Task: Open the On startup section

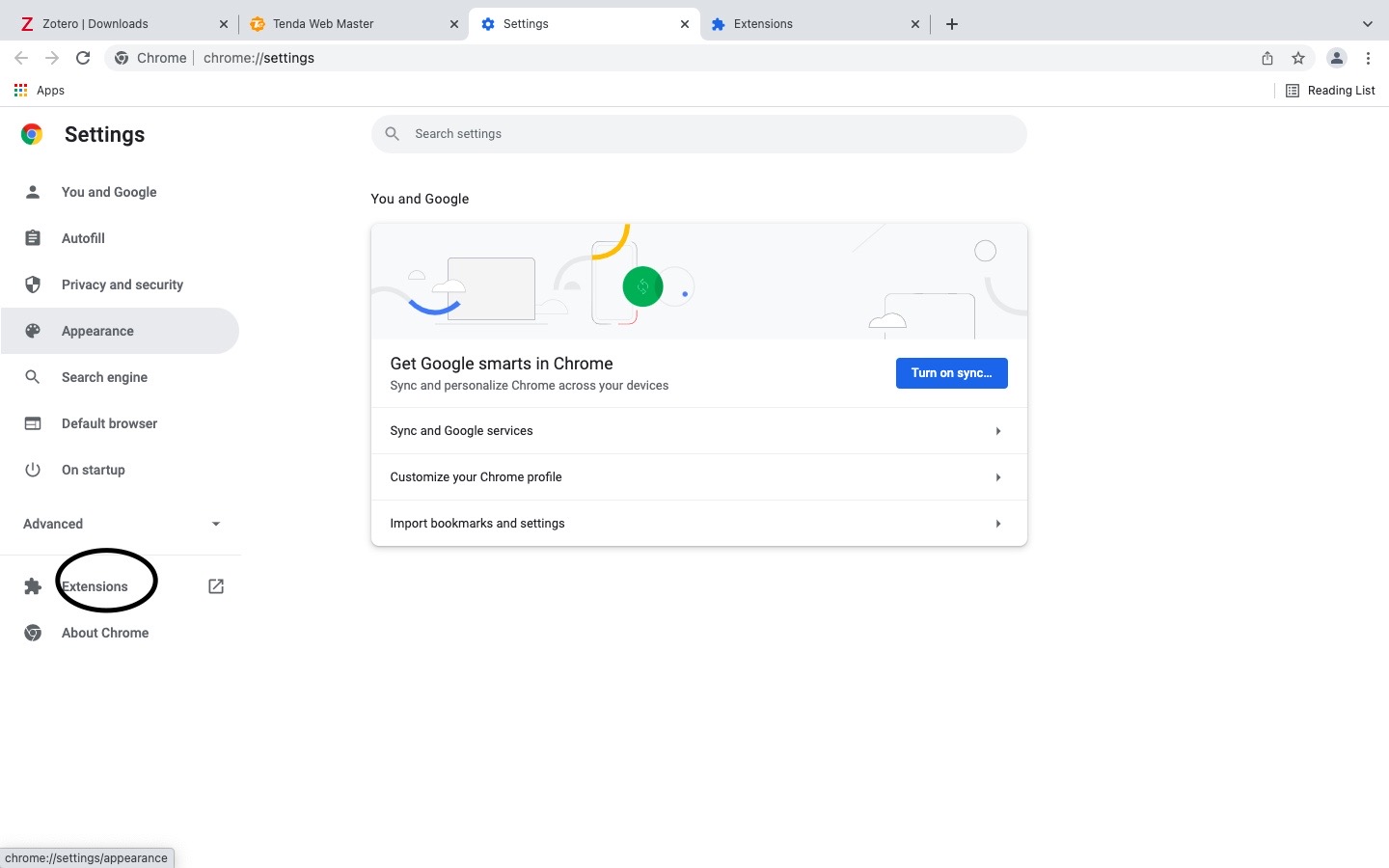Action: click(121, 470)
